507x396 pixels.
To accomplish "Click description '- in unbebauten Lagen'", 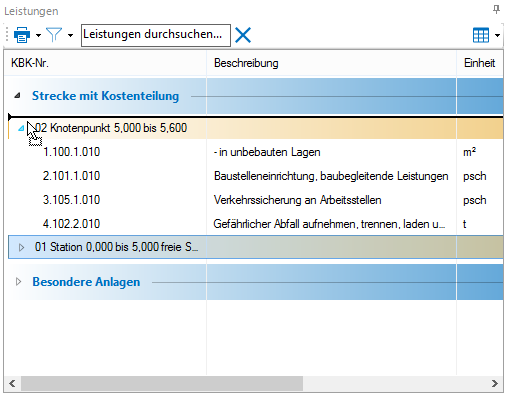I will (267, 152).
